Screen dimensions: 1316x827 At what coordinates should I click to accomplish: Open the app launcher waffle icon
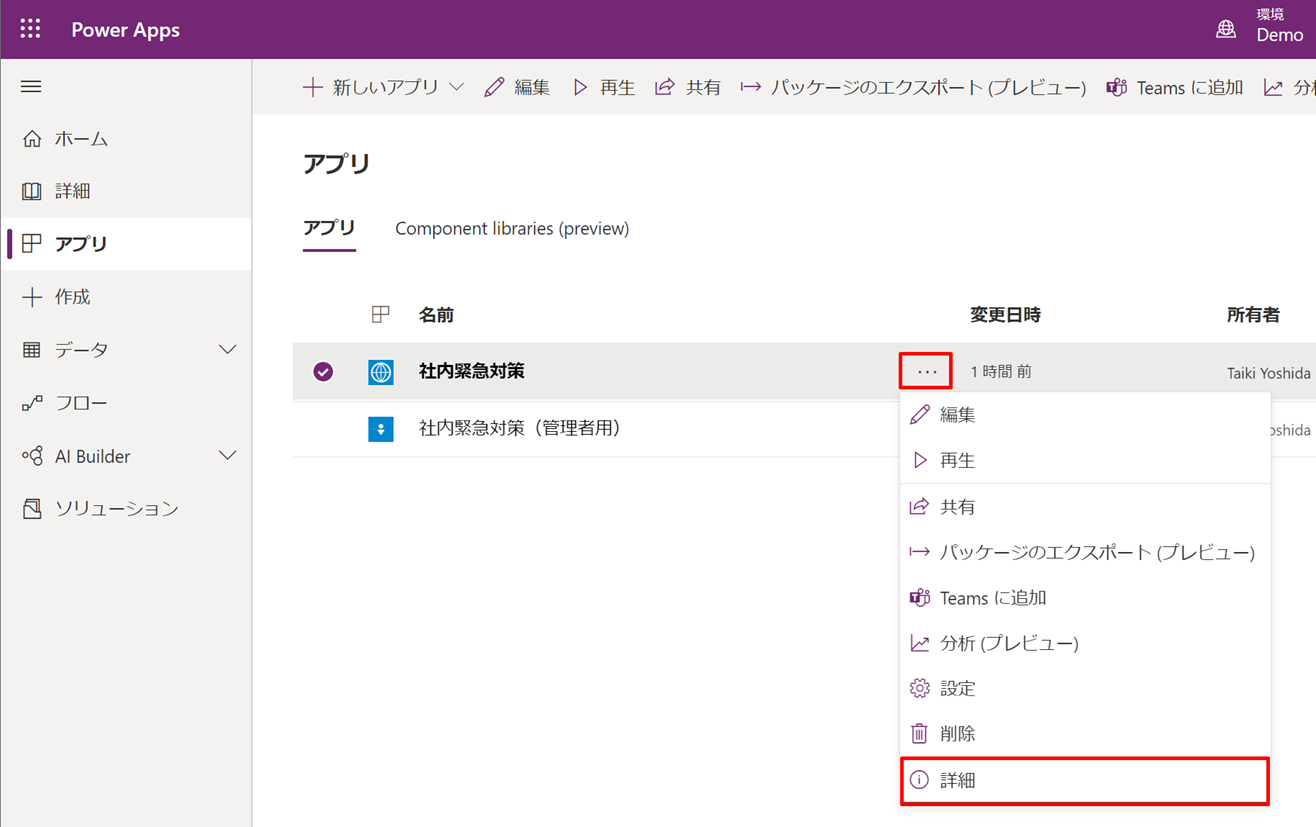tap(31, 29)
